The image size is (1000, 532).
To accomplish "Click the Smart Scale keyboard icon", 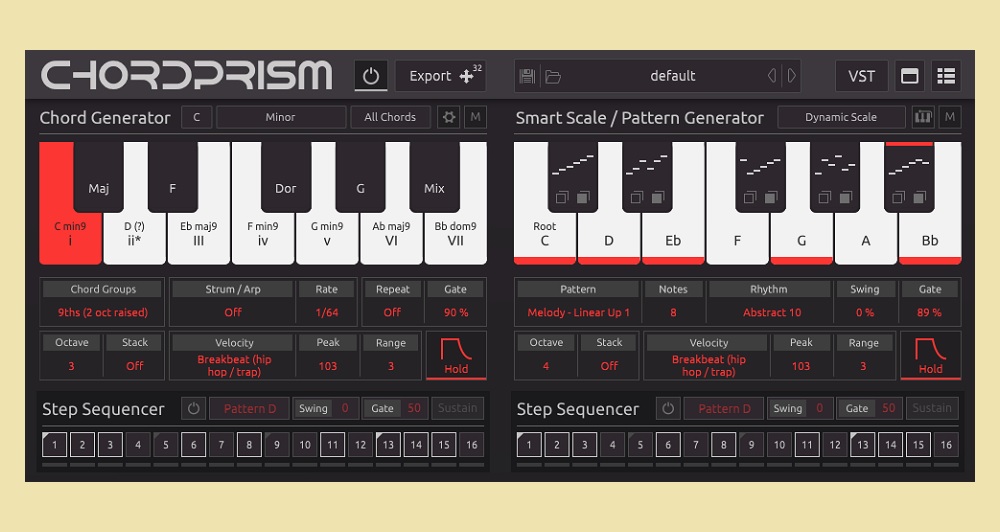I will point(923,117).
